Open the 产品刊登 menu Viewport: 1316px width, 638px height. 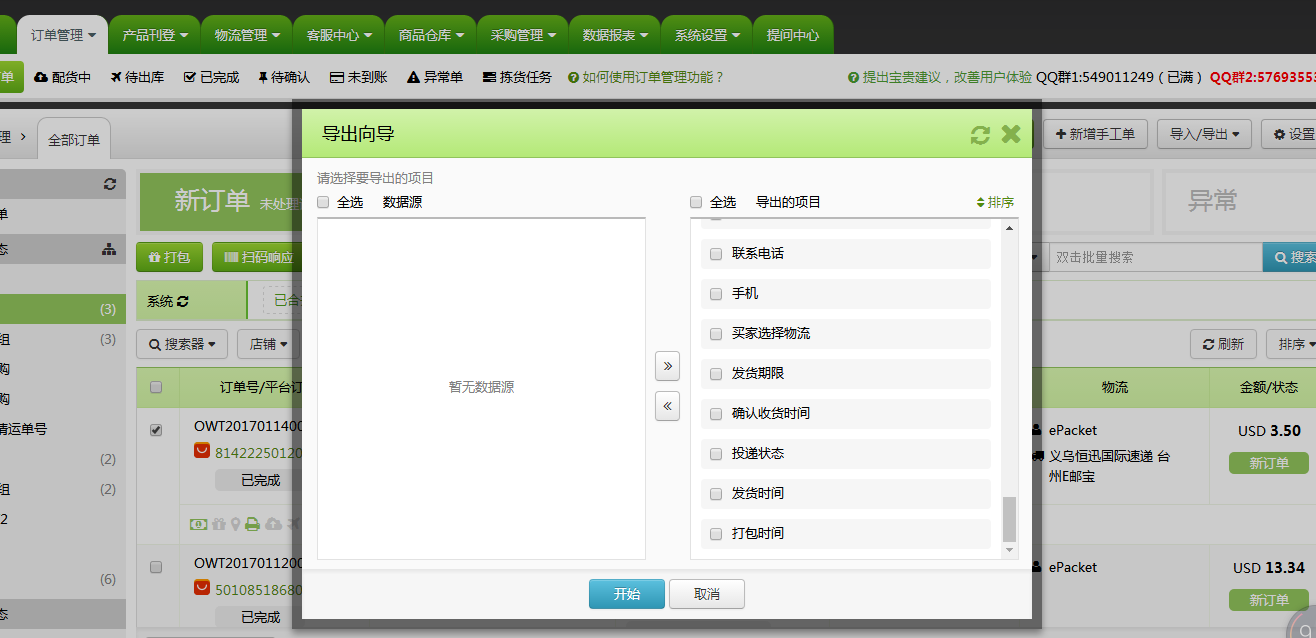coord(154,35)
